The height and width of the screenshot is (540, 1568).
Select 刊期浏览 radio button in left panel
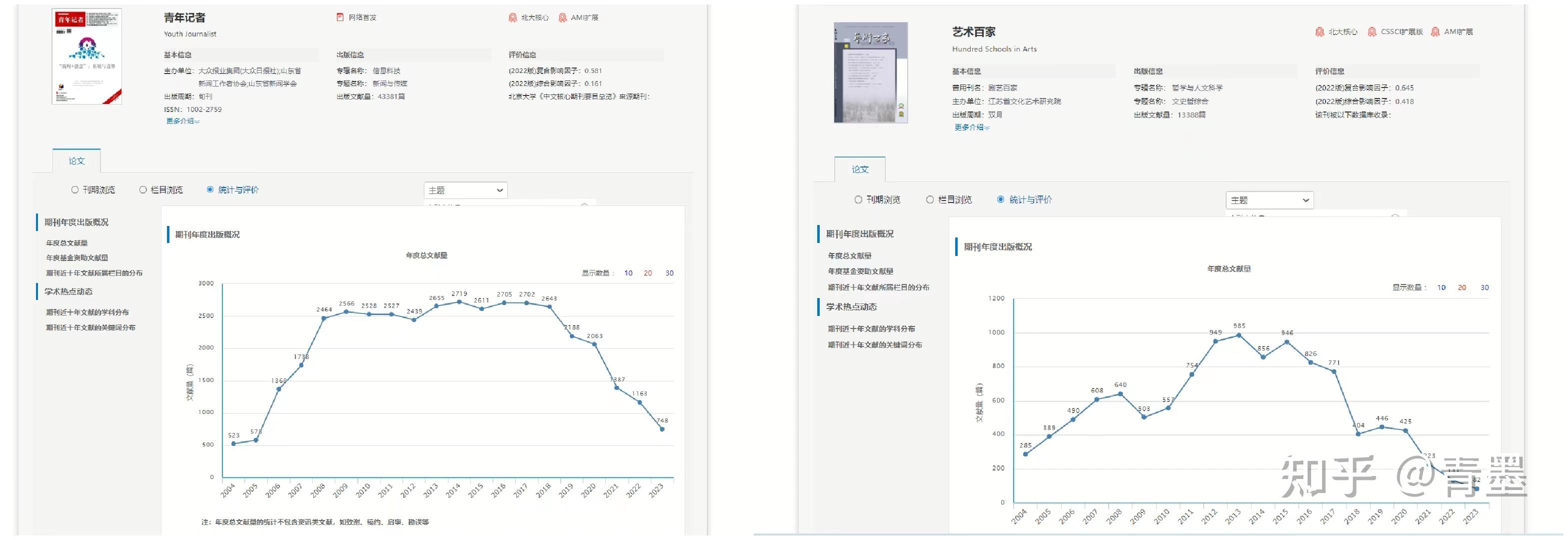click(75, 190)
